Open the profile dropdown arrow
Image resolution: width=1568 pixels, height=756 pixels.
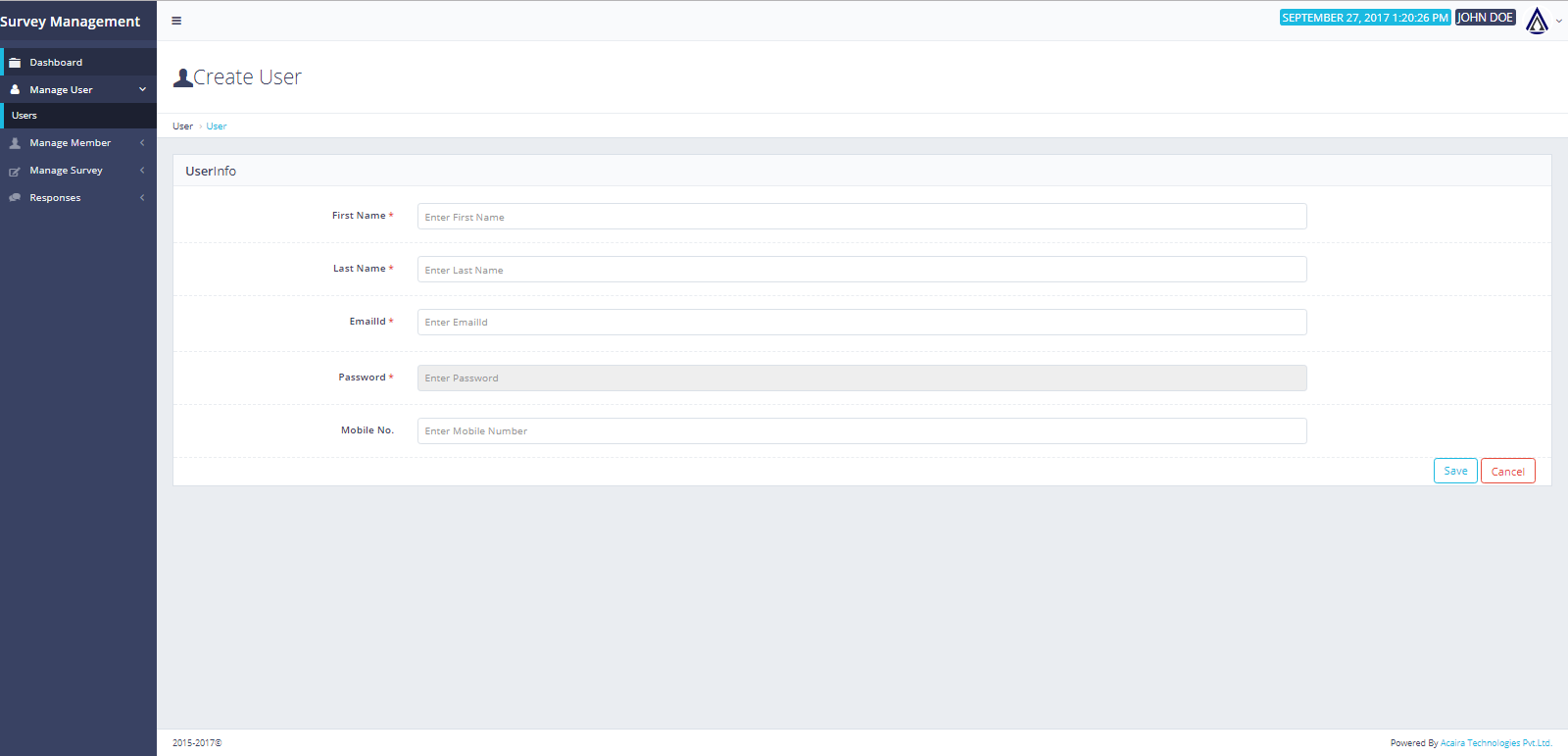1559,21
